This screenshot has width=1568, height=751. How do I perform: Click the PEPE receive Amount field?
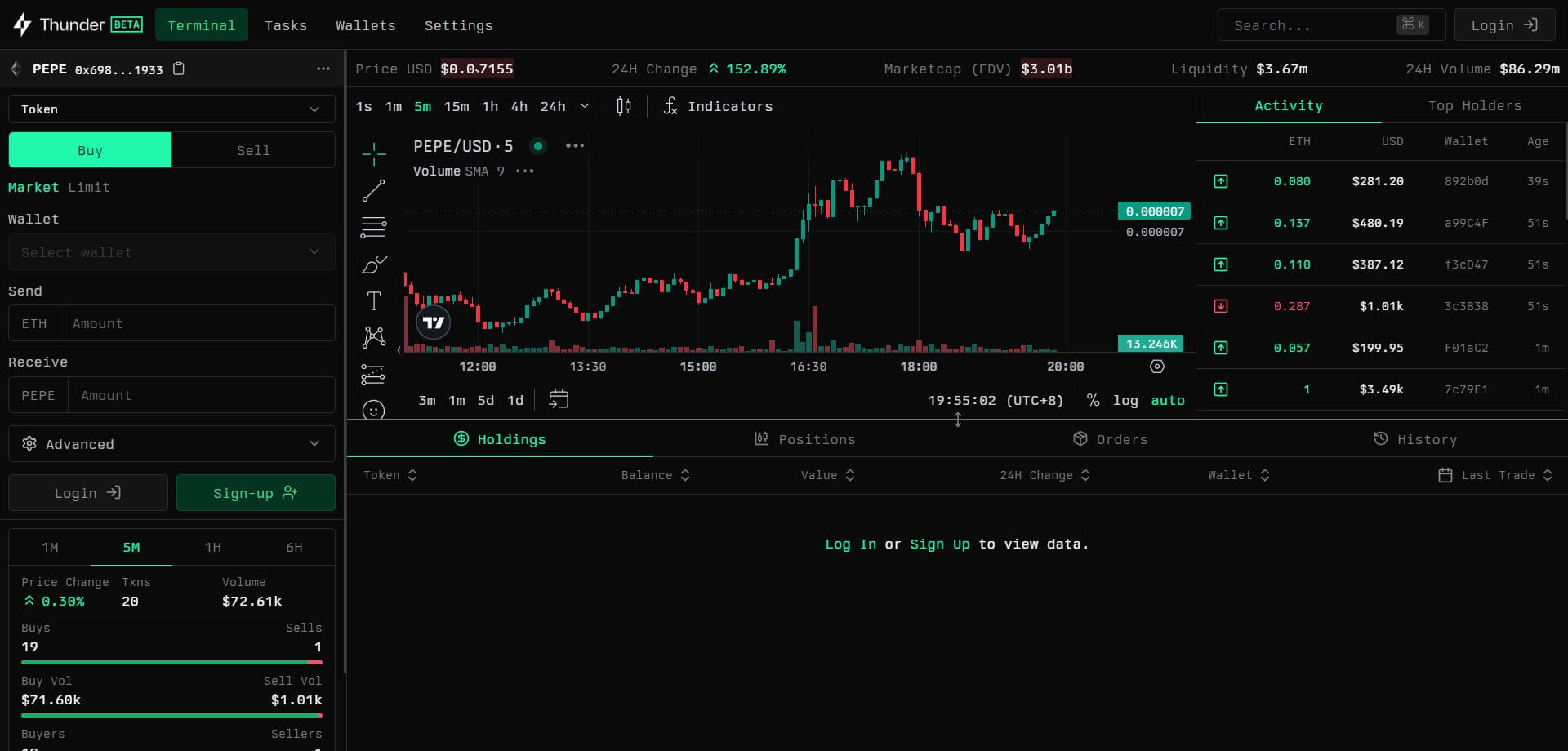point(201,395)
